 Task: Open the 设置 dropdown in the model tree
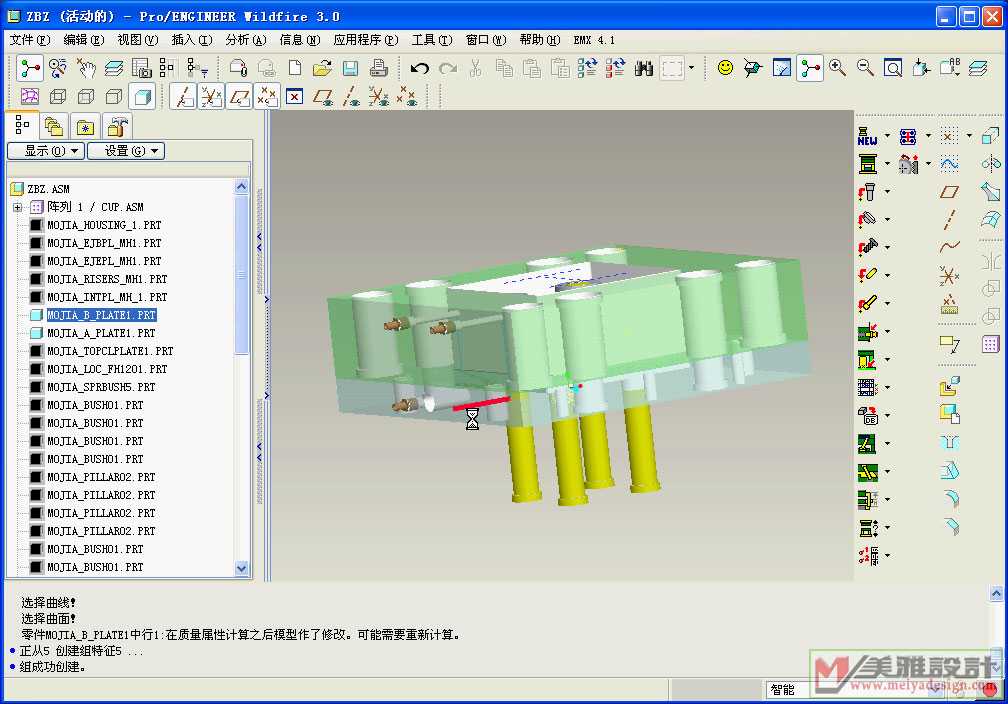[126, 151]
